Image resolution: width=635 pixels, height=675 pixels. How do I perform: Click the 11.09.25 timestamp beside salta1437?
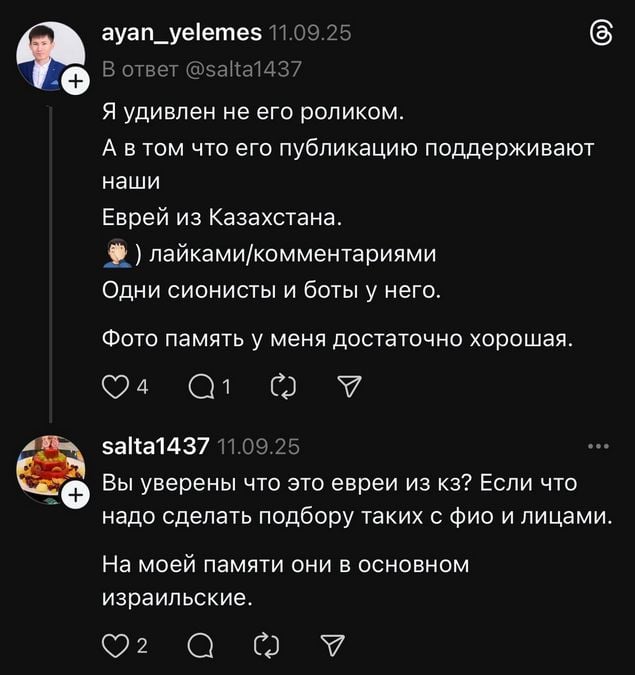click(258, 446)
